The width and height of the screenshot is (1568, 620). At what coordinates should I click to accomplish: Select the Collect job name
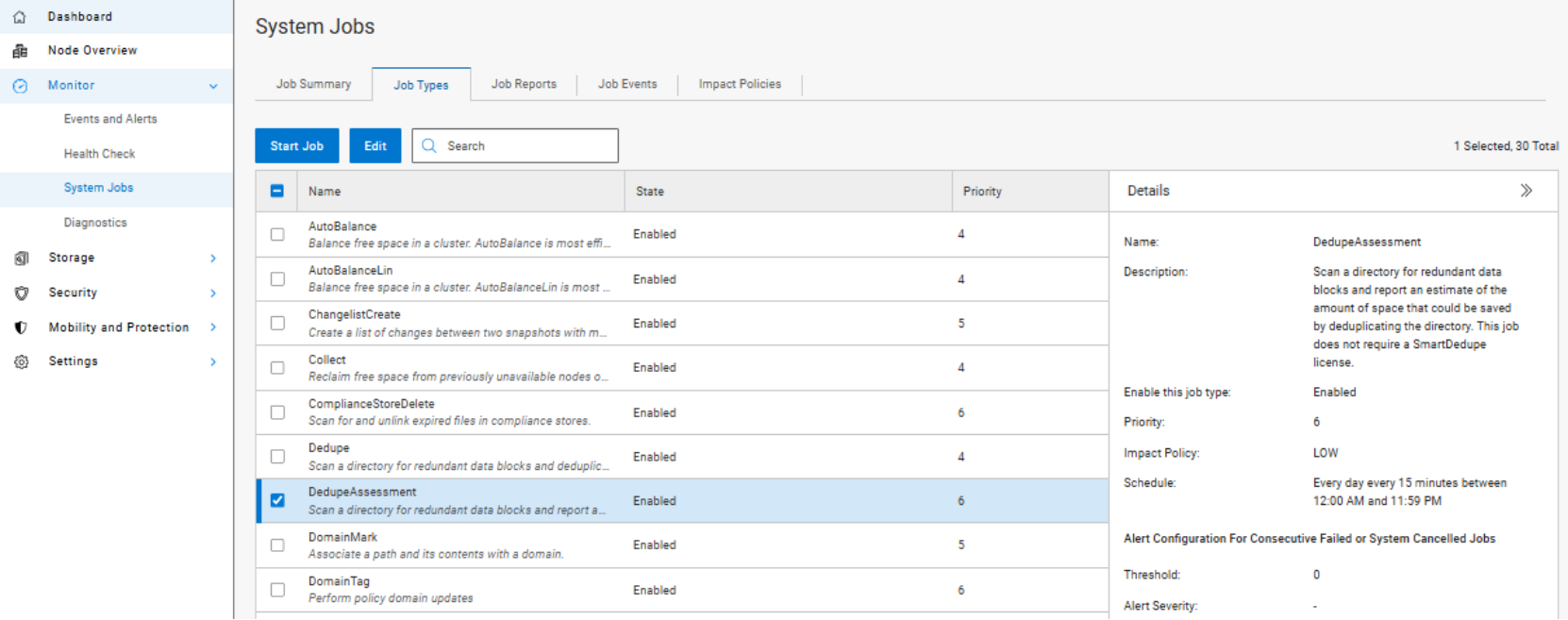[327, 360]
